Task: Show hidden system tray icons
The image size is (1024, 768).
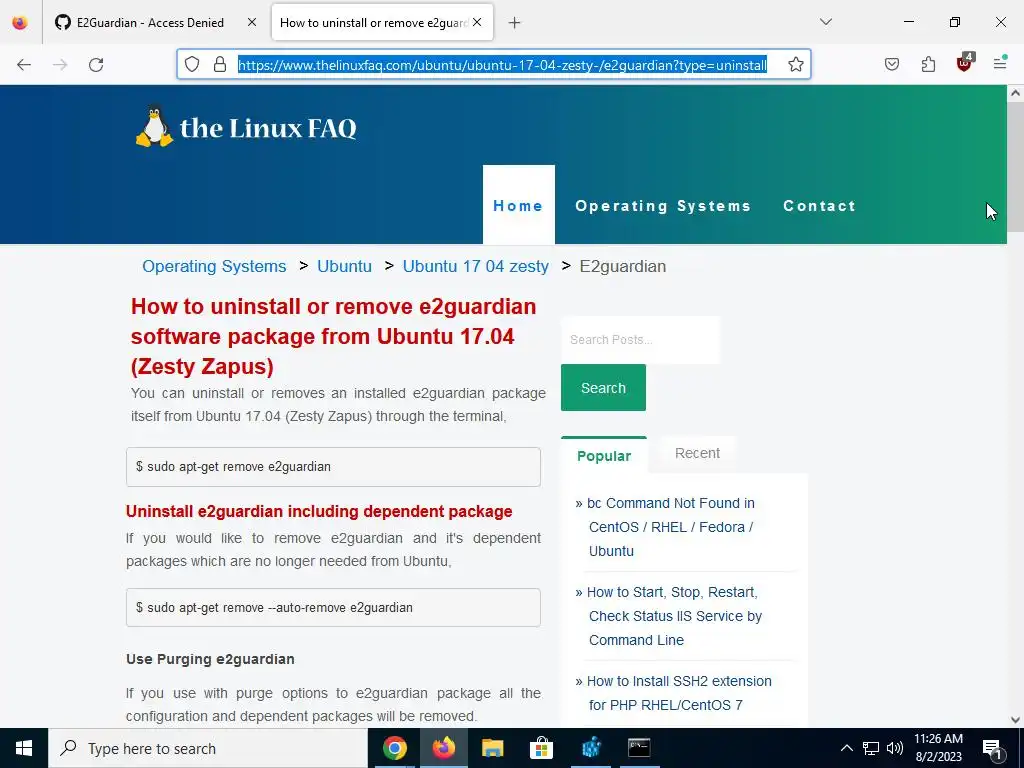Action: tap(846, 748)
